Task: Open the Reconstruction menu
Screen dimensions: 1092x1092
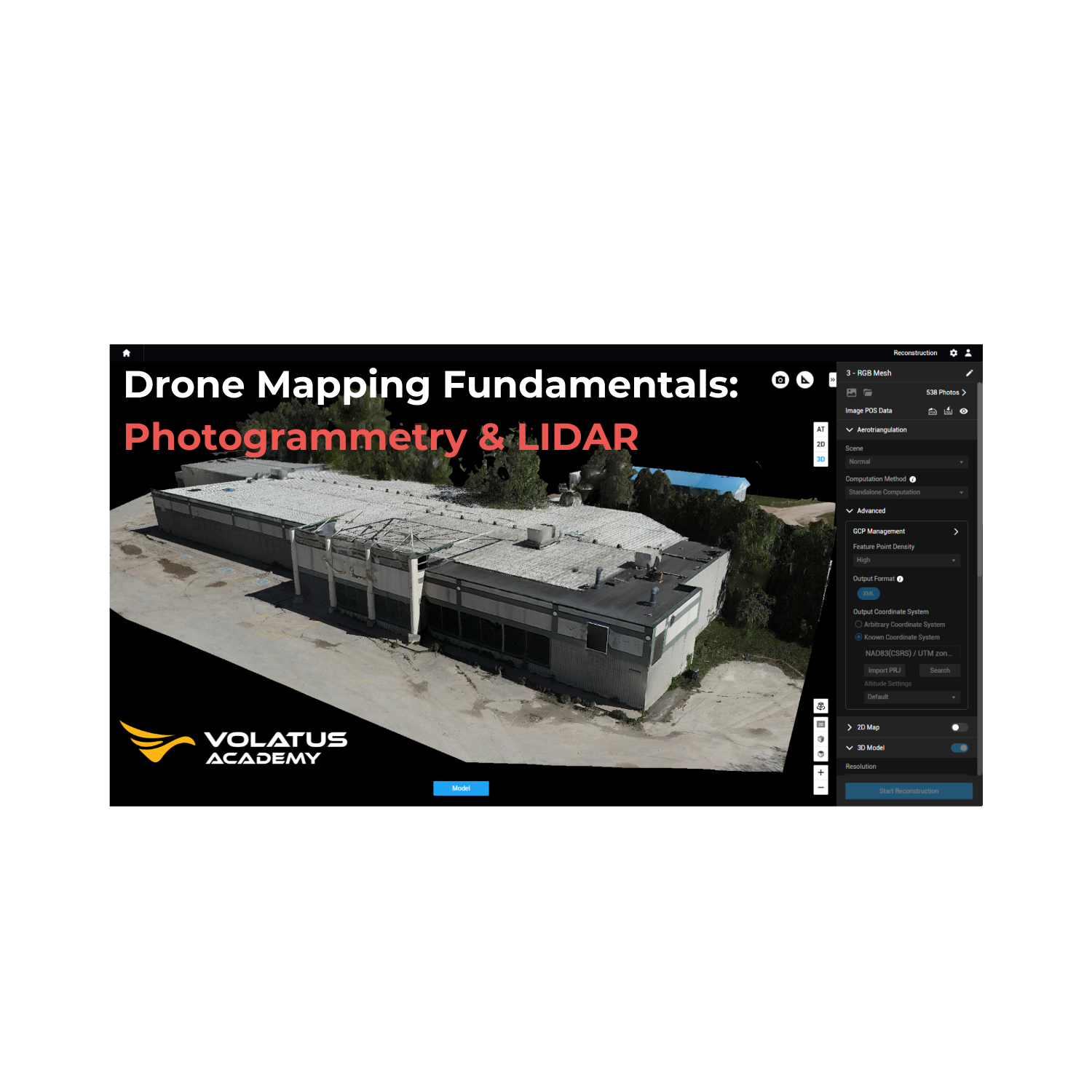Action: (x=916, y=352)
